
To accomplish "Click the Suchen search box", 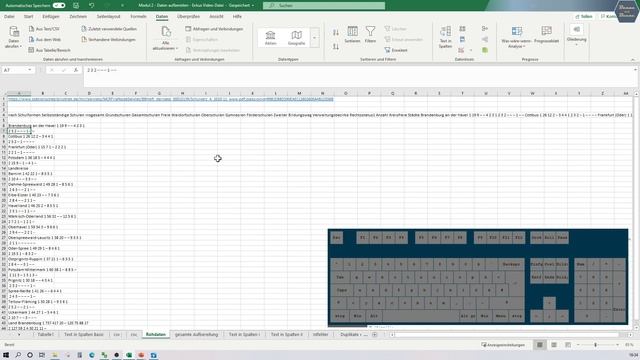I will click(x=324, y=5).
